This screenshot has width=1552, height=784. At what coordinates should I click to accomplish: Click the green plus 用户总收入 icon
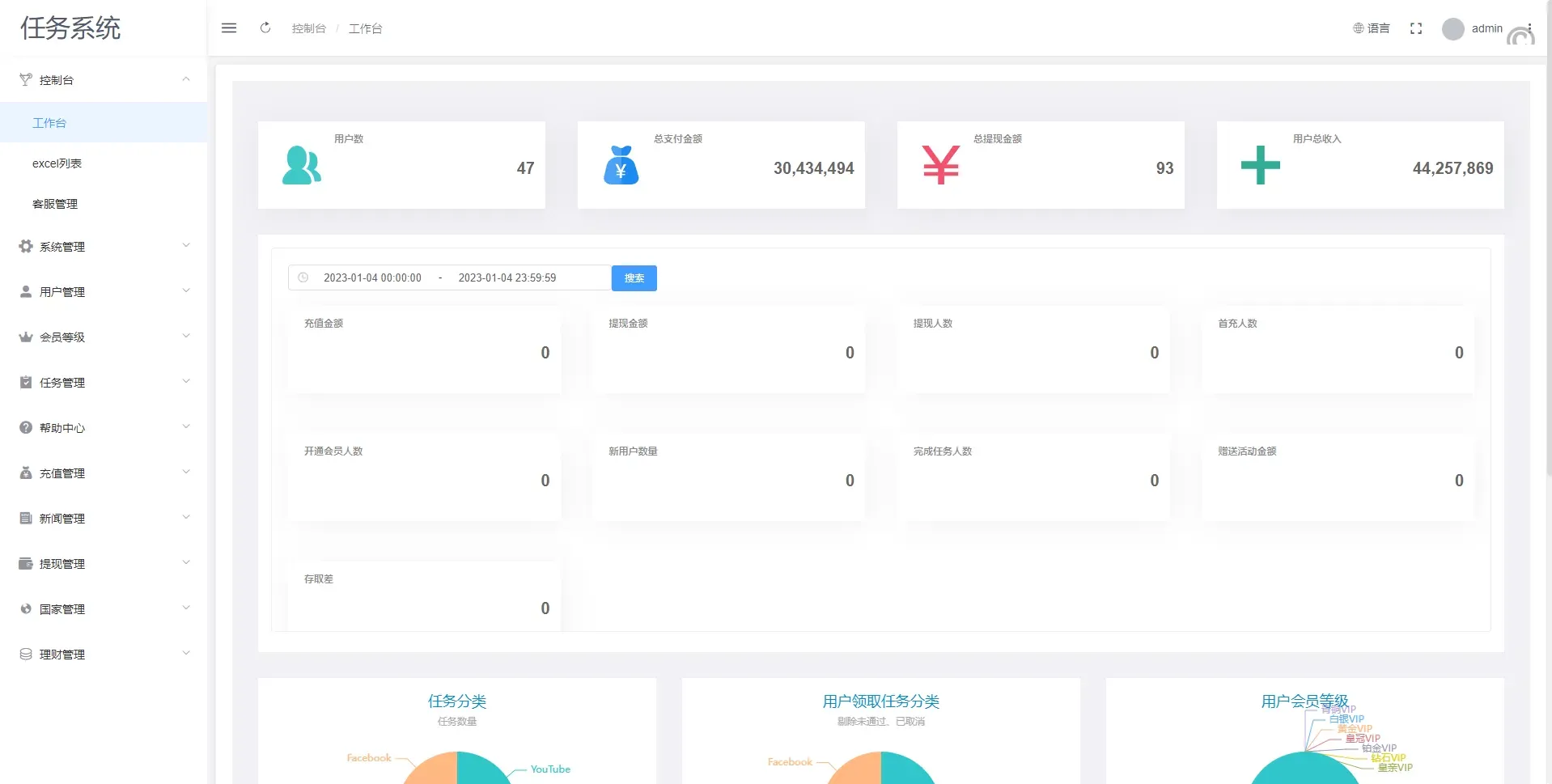(1260, 165)
